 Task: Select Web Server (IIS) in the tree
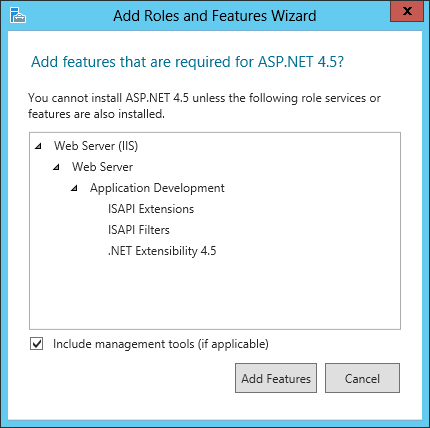pyautogui.click(x=96, y=146)
